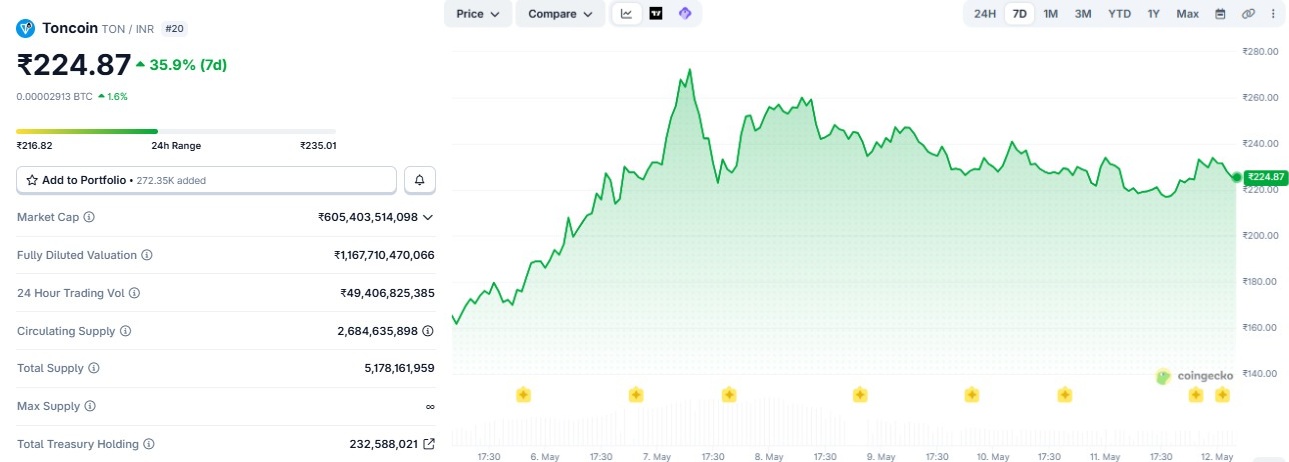This screenshot has width=1289, height=462.
Task: Click the 0.00002913 BTC value
Action: 55,97
